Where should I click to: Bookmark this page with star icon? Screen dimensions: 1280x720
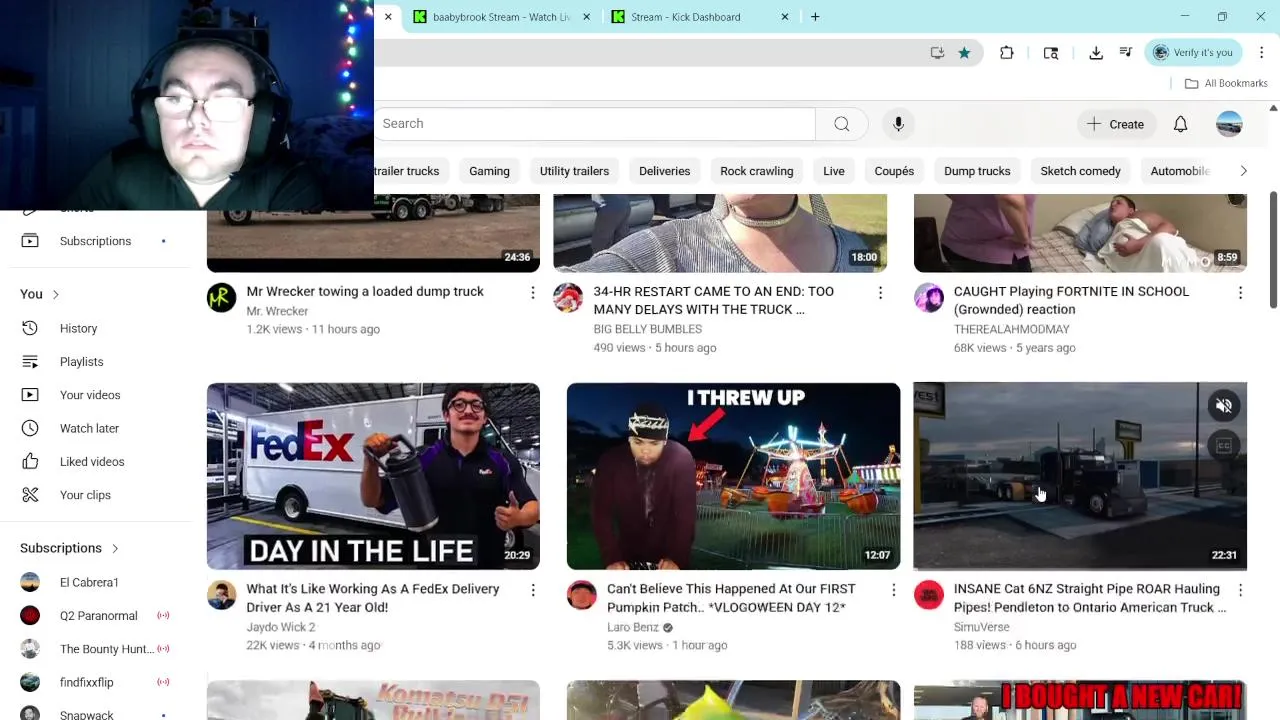point(964,53)
